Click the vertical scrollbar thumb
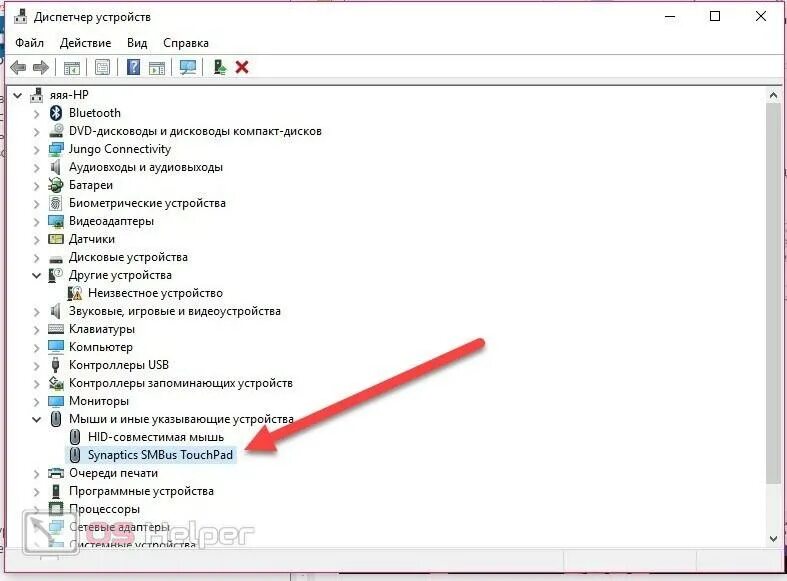Screen dimensions: 787x581 pyautogui.click(x=773, y=294)
